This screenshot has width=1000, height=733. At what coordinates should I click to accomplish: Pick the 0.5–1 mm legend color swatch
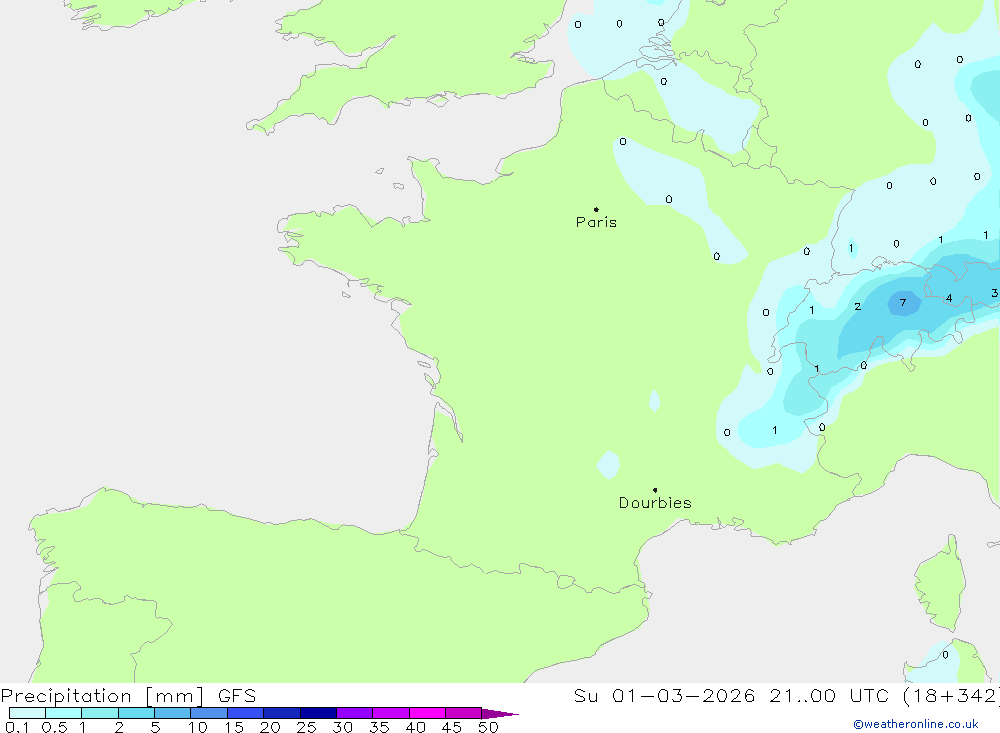coord(64,713)
